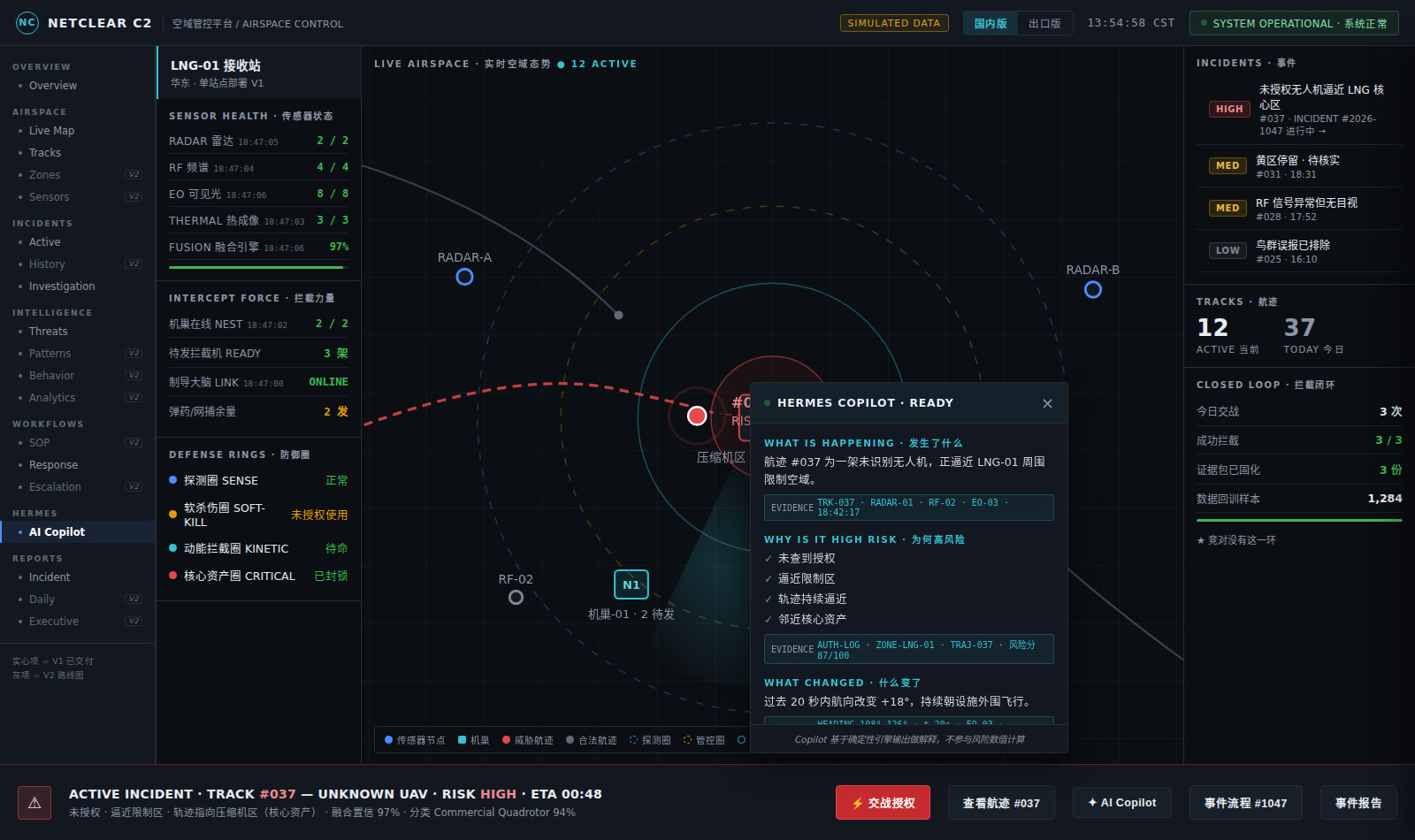Click the 传感器节点 legend dot
This screenshot has height=840, width=1415.
pyautogui.click(x=388, y=740)
